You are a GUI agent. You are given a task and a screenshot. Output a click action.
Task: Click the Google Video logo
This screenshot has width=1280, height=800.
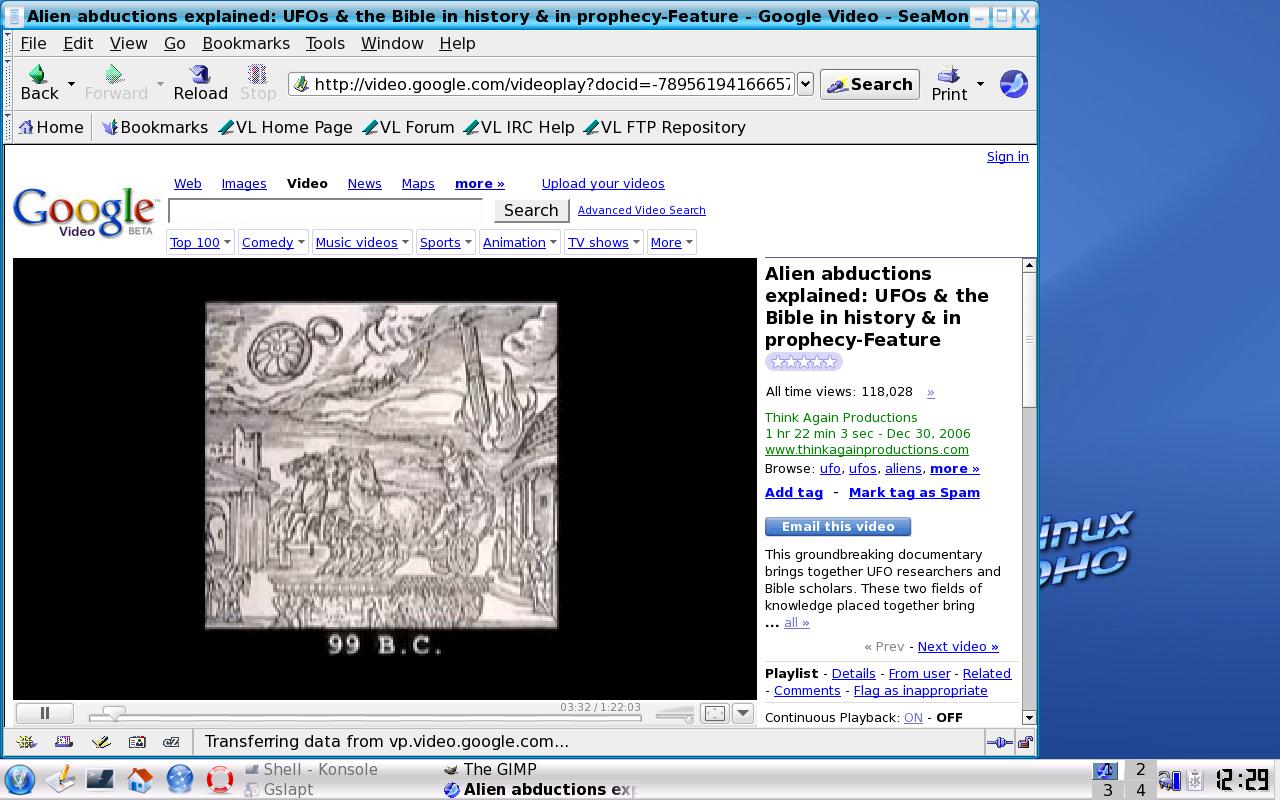85,212
